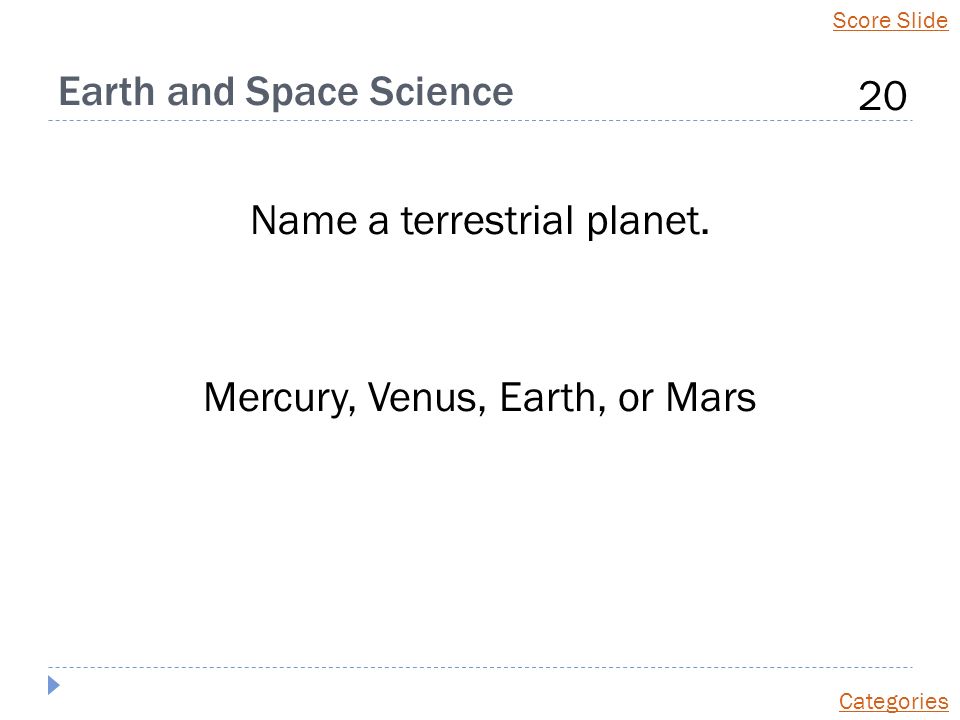960x720 pixels.
Task: Click the word or in the answer
Action: pos(636,401)
